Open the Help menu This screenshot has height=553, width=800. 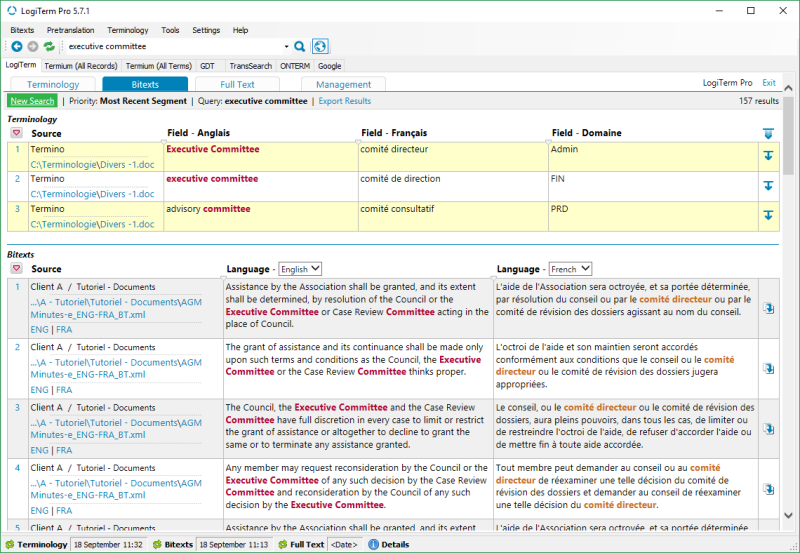tap(240, 30)
